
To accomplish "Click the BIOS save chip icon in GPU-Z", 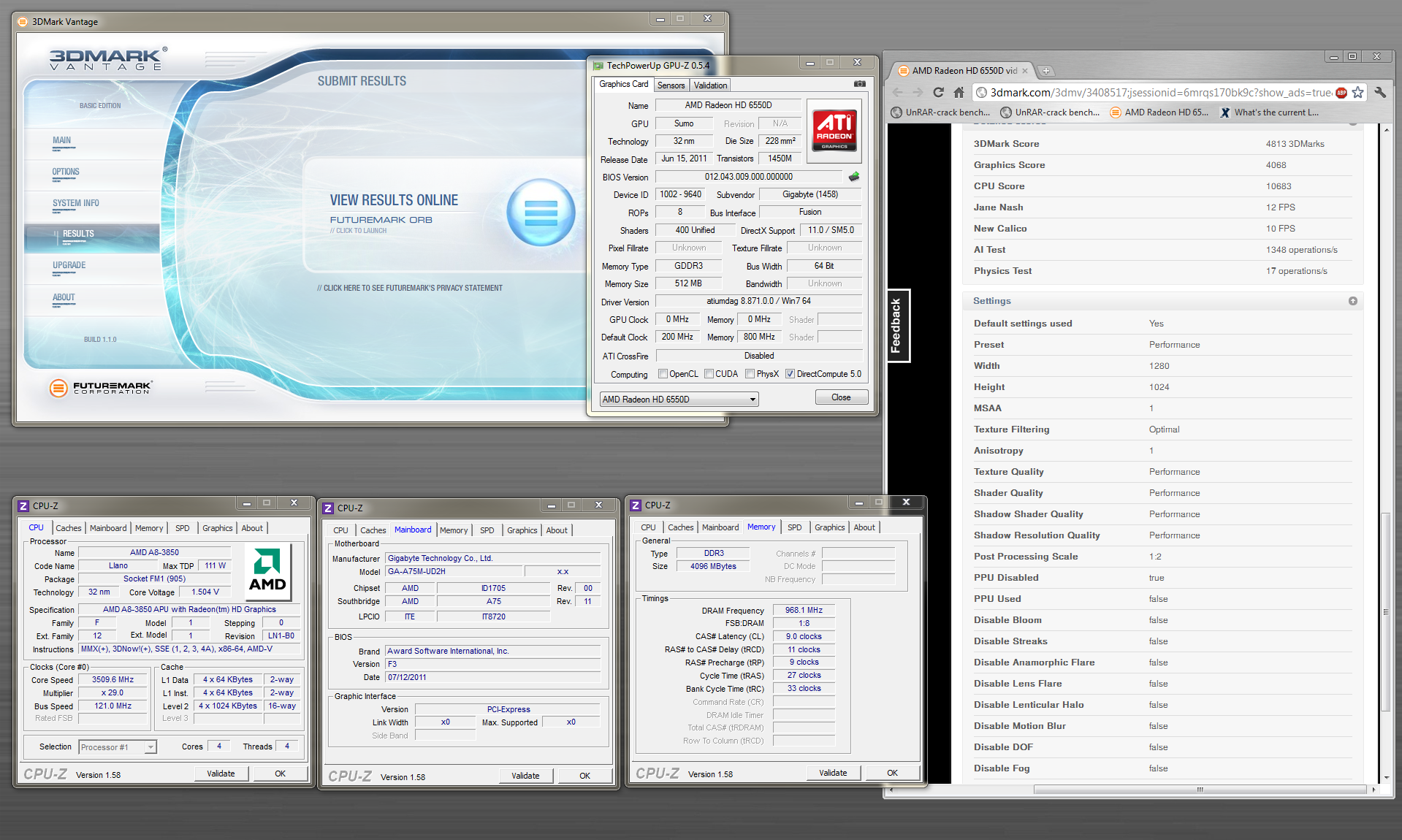I will click(x=854, y=177).
